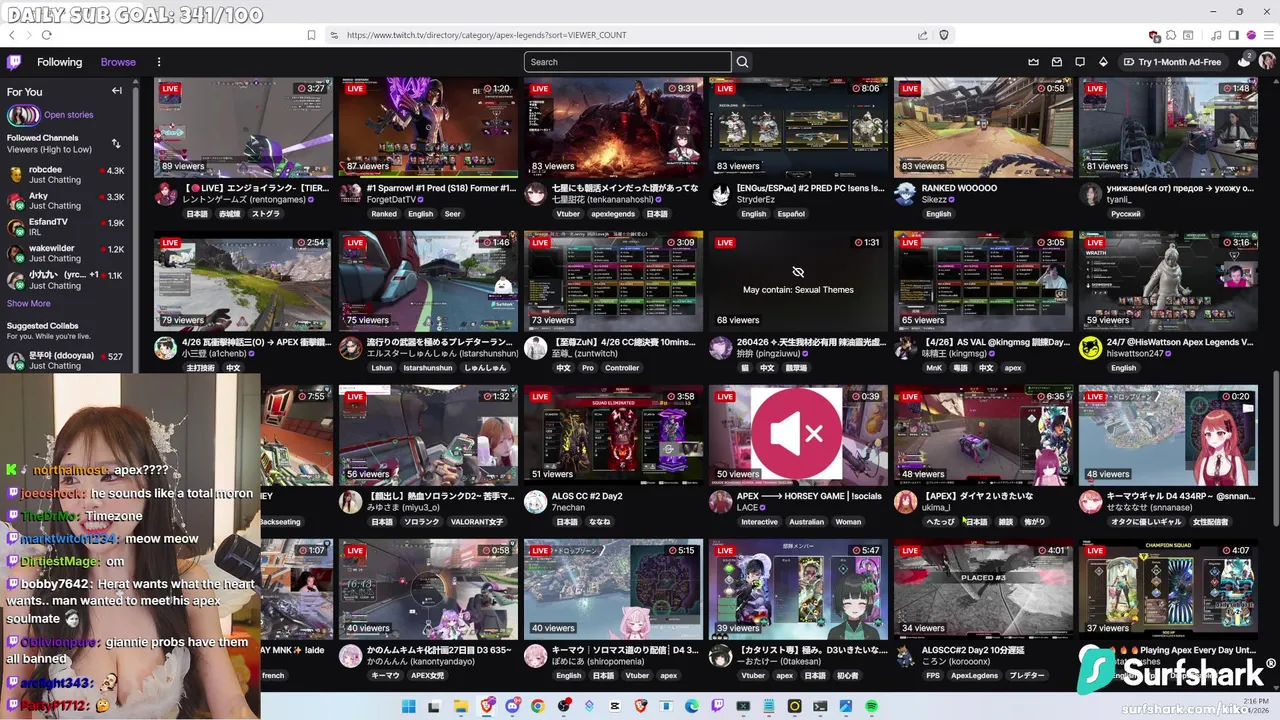This screenshot has width=1280, height=720.
Task: Open the hiswattson247 stream thumbnail
Action: coord(1168,281)
